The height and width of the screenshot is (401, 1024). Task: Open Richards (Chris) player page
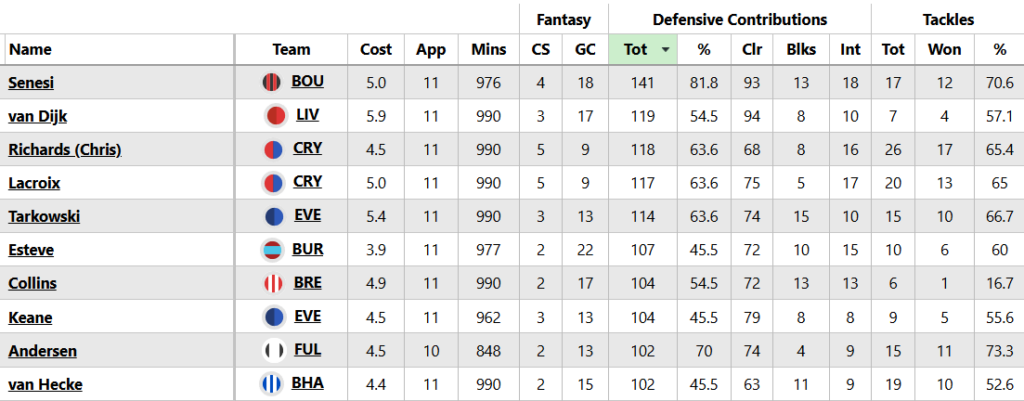(x=64, y=150)
